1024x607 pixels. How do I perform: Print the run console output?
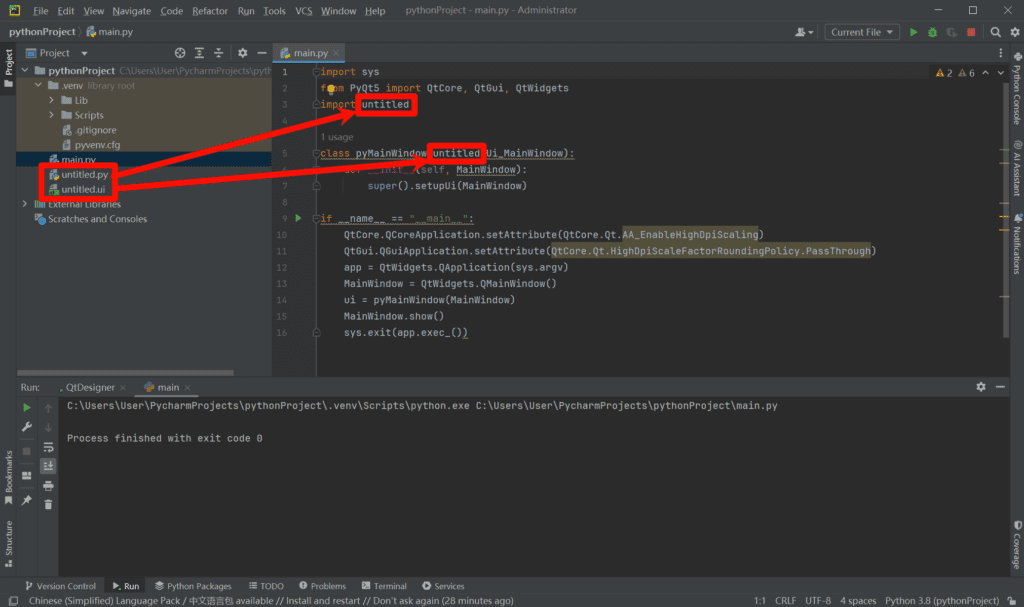tap(48, 486)
